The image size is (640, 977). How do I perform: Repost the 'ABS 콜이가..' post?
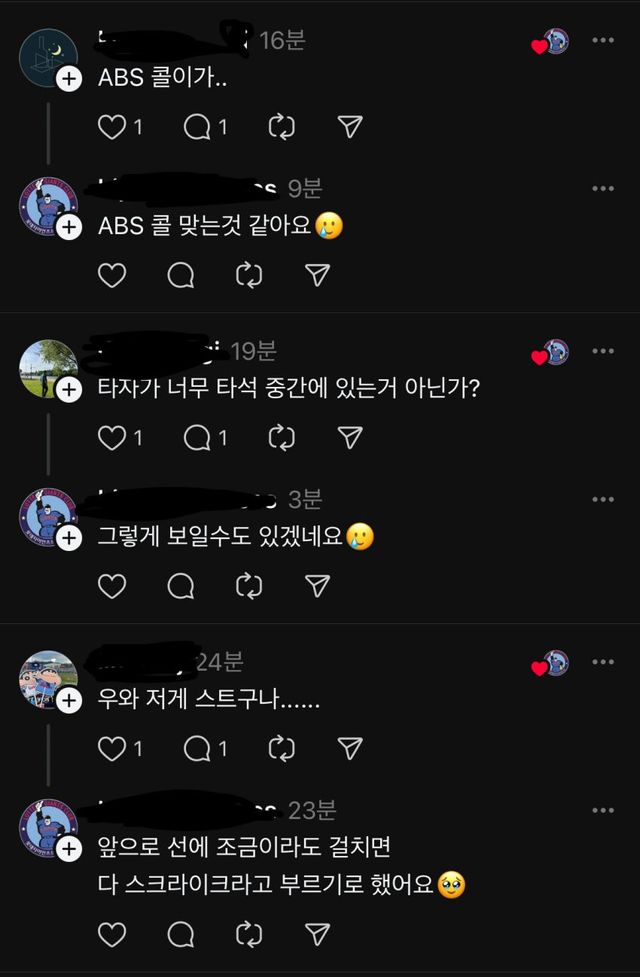point(282,127)
